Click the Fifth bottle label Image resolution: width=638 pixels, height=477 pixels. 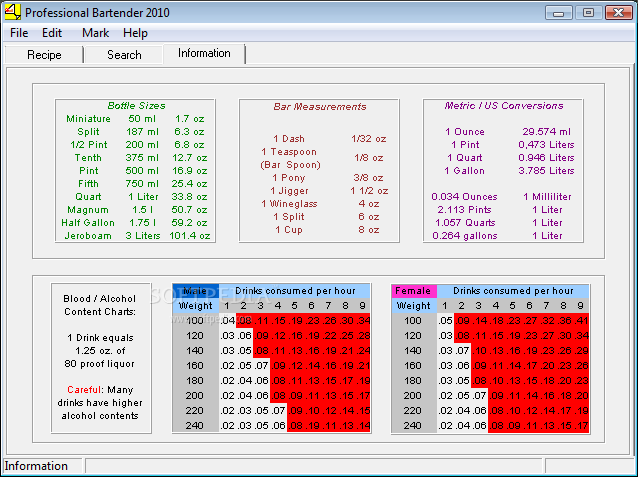tap(88, 184)
